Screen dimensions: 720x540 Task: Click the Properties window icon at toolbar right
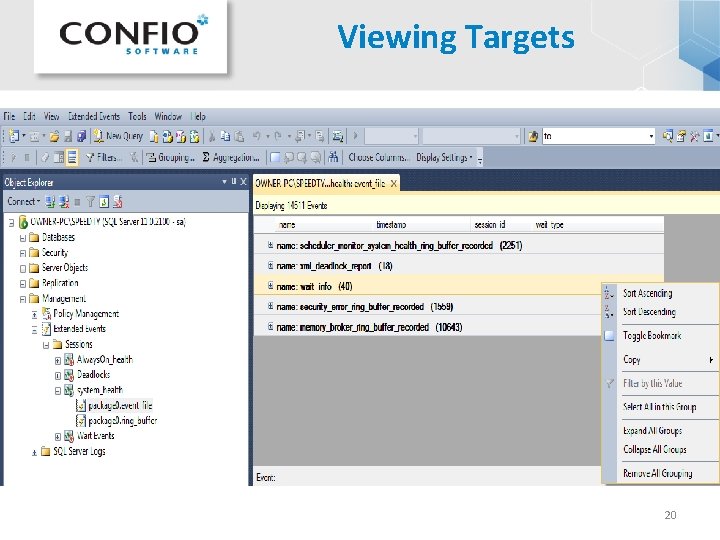pyautogui.click(x=681, y=136)
